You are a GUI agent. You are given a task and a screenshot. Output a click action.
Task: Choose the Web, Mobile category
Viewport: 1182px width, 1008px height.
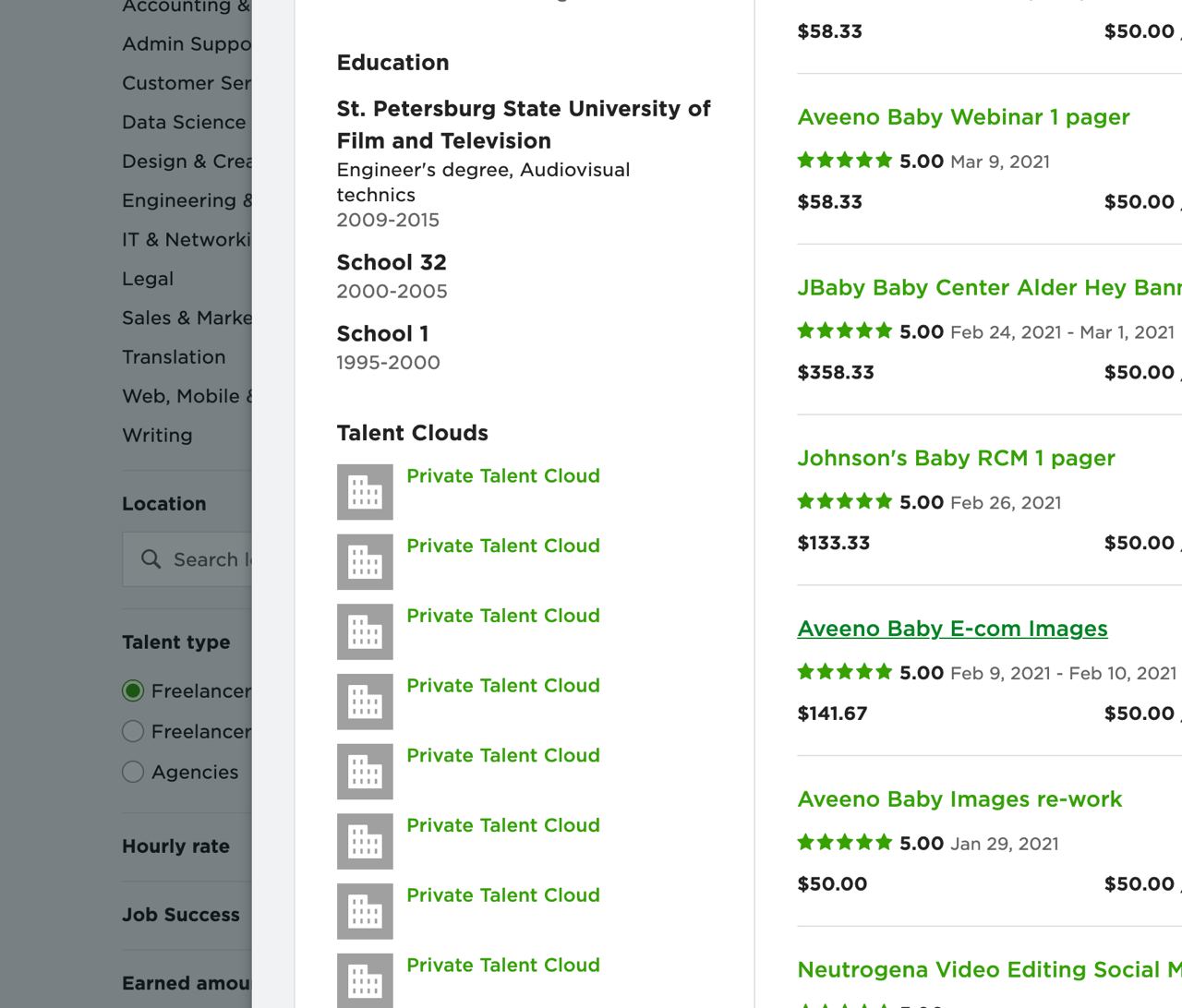[x=186, y=396]
